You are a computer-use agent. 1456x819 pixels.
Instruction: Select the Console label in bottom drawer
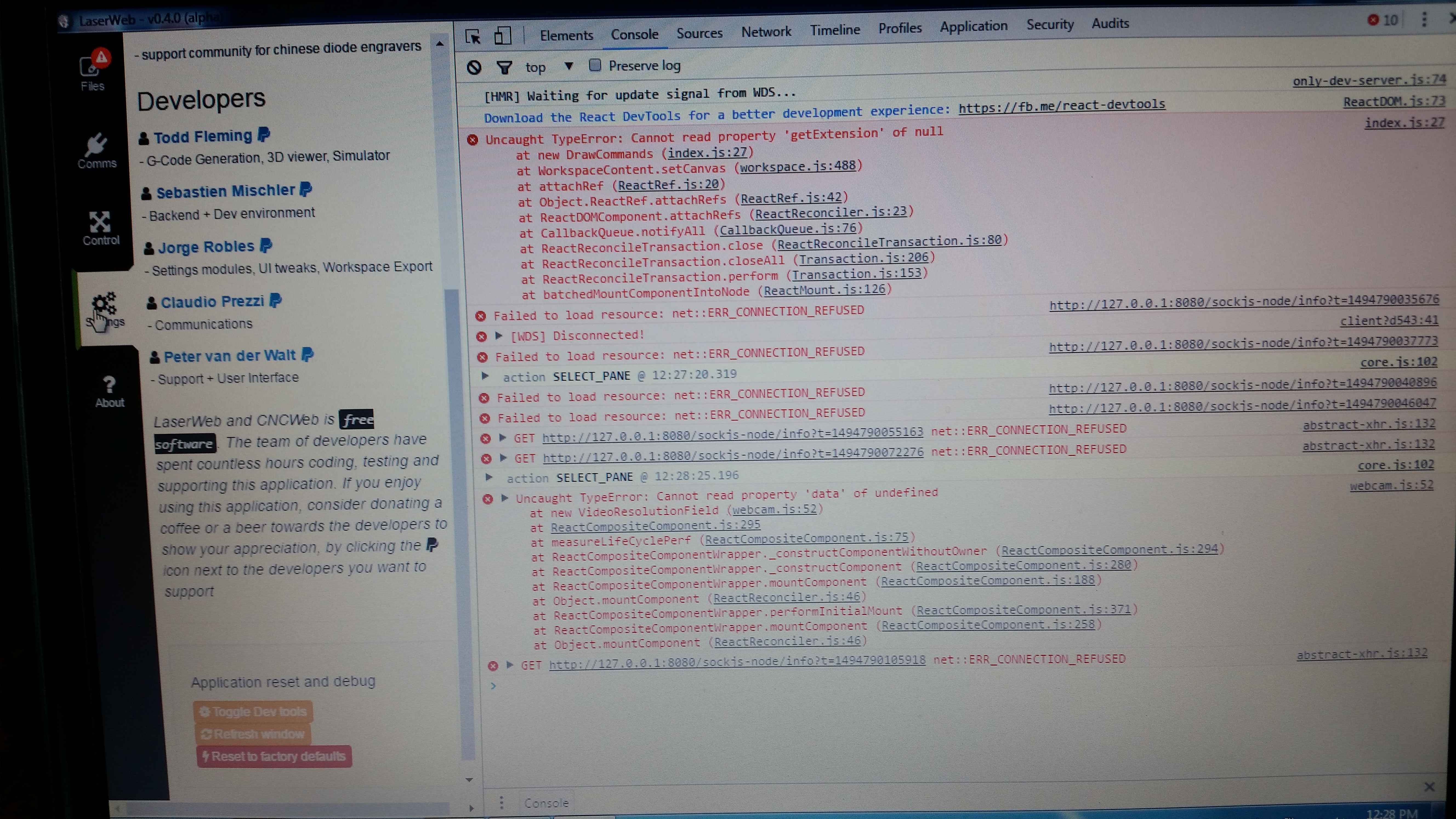coord(546,803)
